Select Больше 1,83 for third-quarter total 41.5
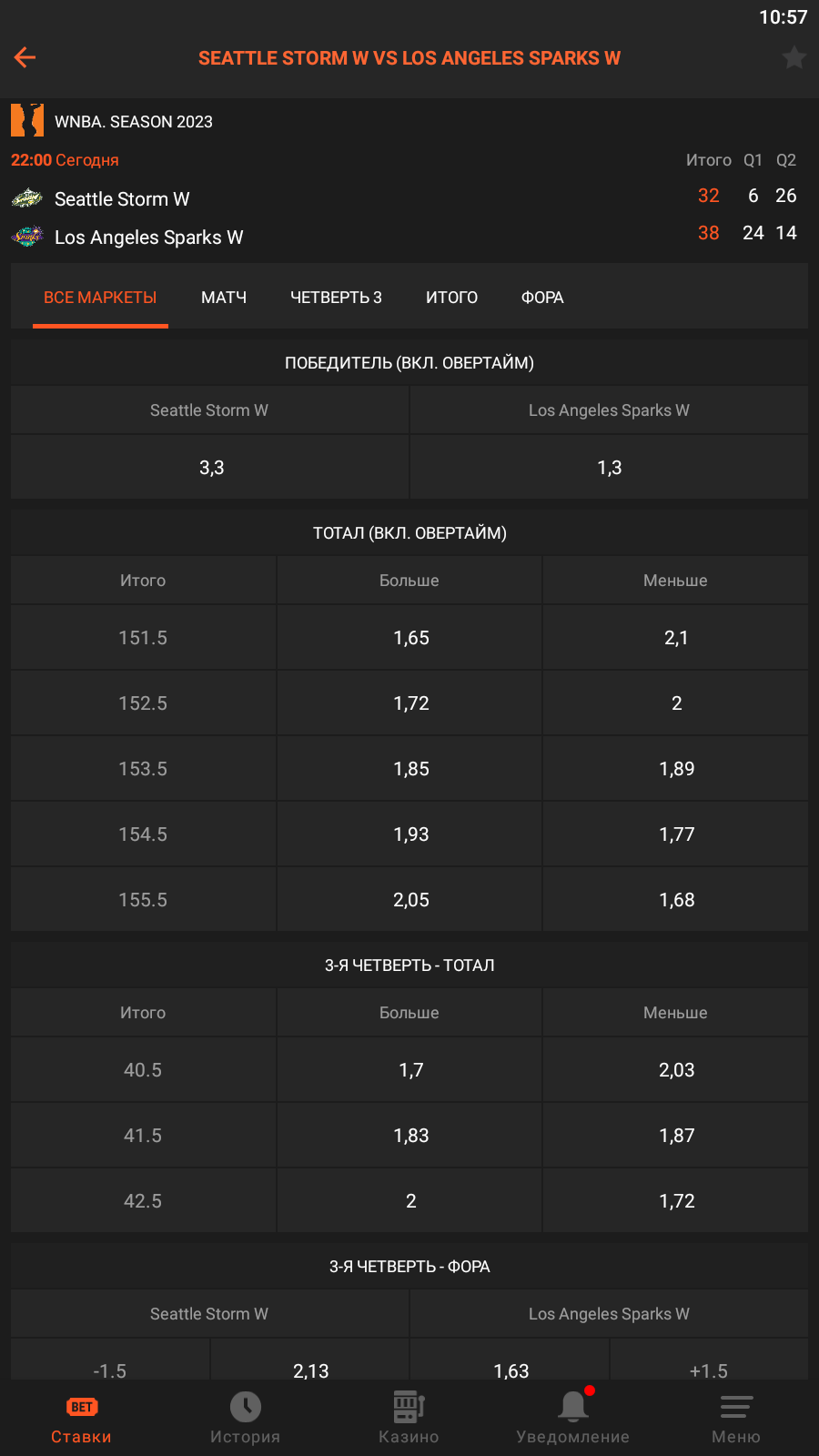This screenshot has width=819, height=1456. coord(410,1136)
